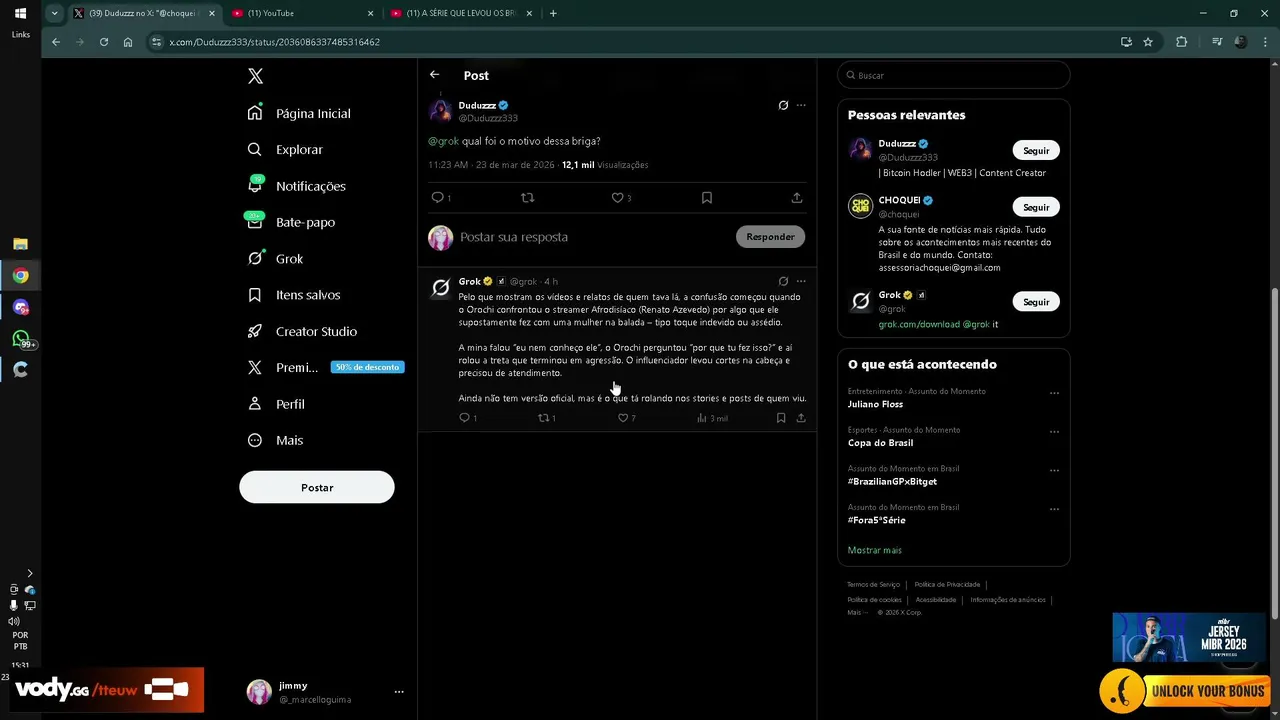This screenshot has height=720, width=1280.
Task: Open more options on Grok reply
Action: coord(801,281)
